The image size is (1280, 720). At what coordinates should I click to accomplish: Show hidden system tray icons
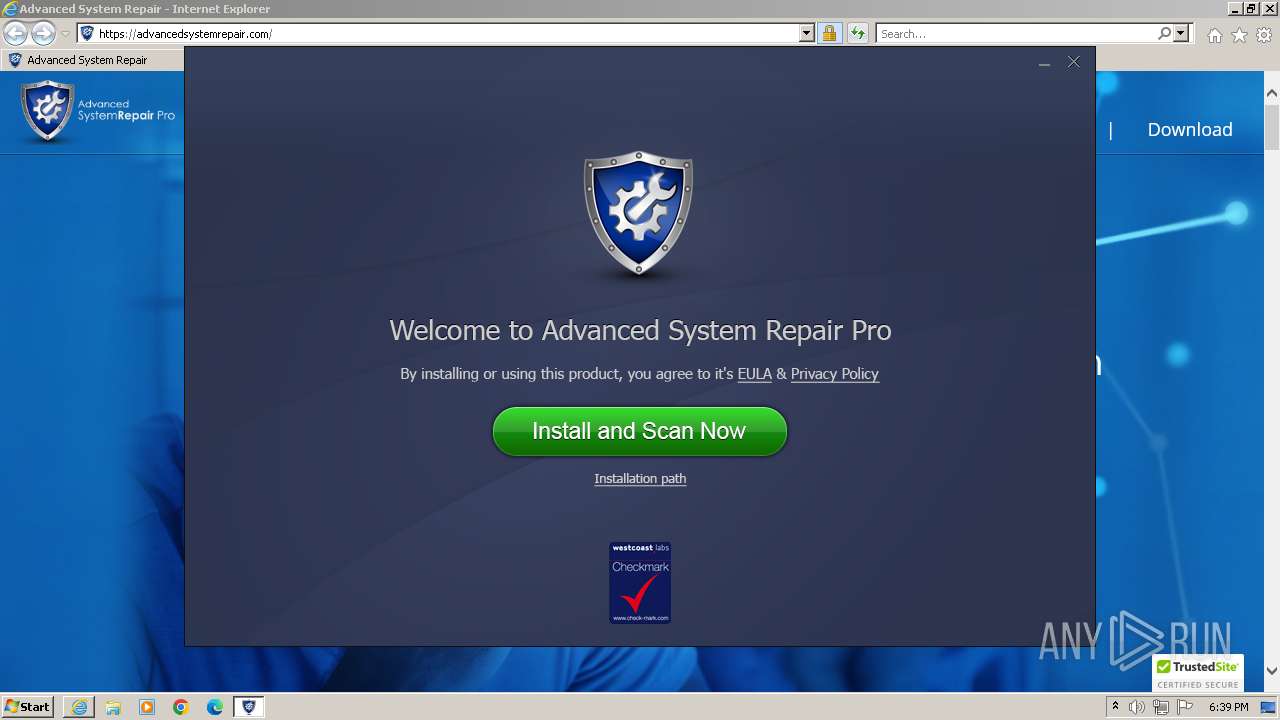pyautogui.click(x=1115, y=706)
